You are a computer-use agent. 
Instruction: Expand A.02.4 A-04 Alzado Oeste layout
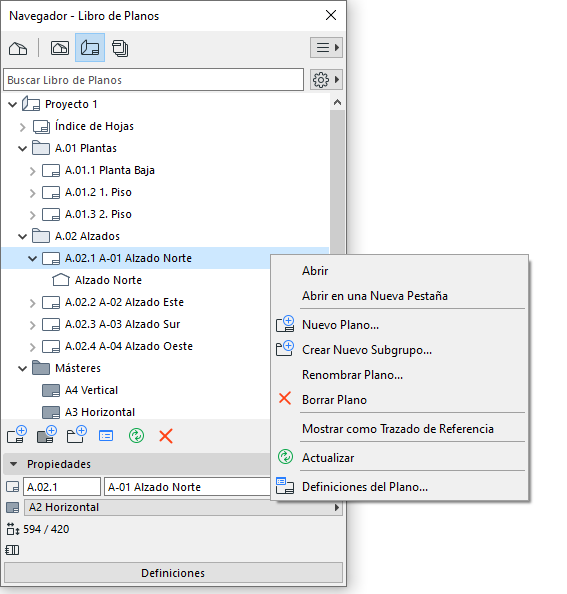tap(33, 347)
